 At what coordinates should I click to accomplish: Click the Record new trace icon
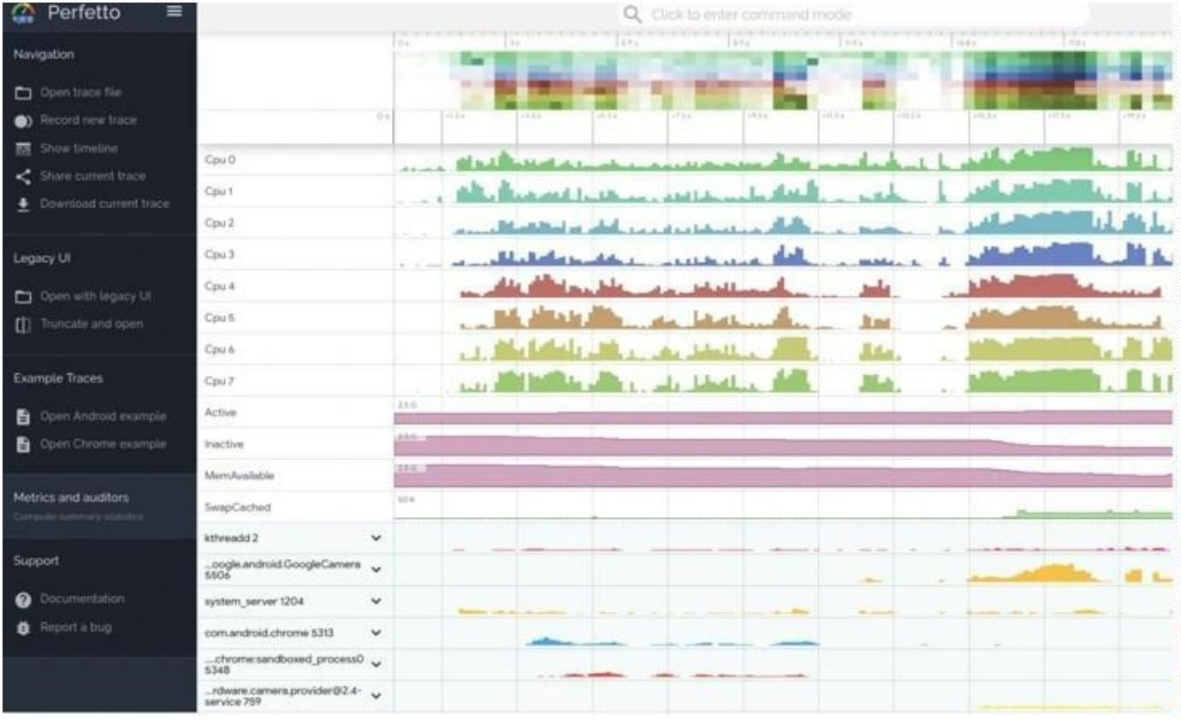click(x=24, y=121)
